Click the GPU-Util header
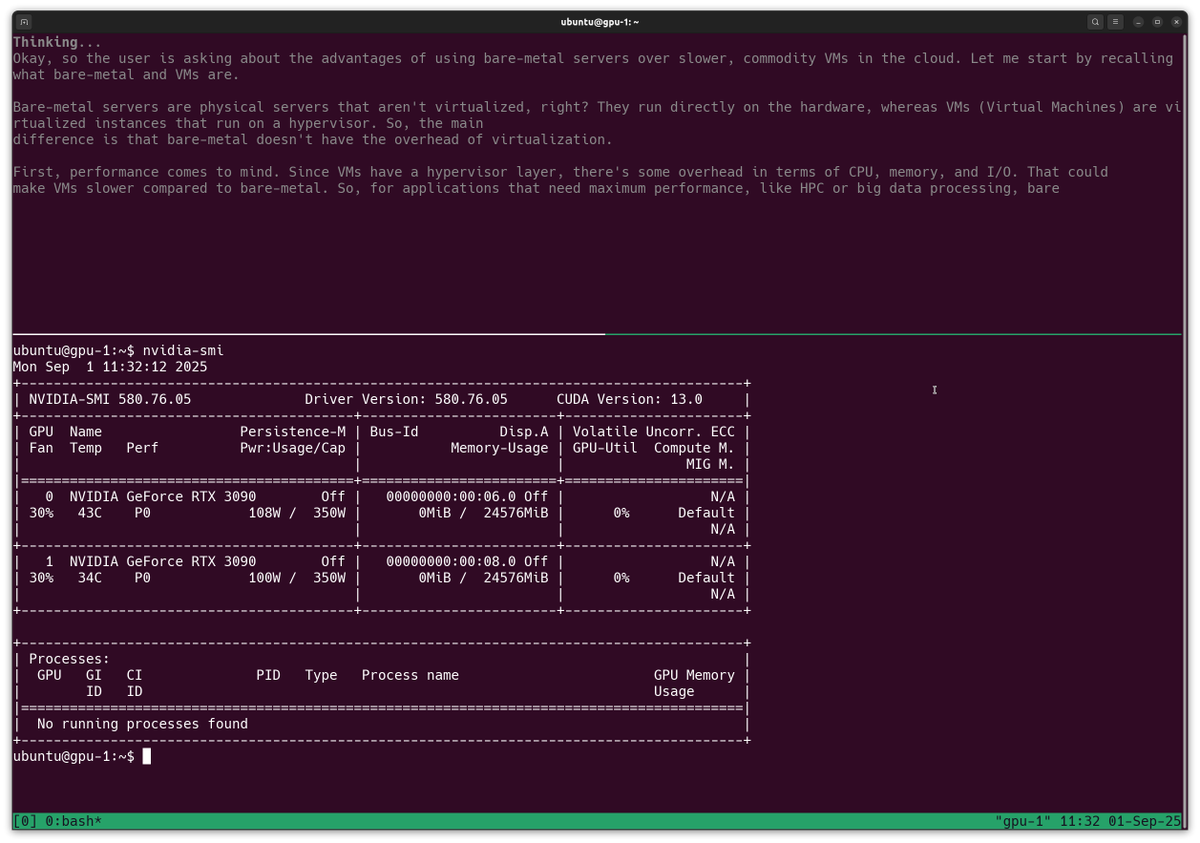The image size is (1200, 843). [605, 448]
